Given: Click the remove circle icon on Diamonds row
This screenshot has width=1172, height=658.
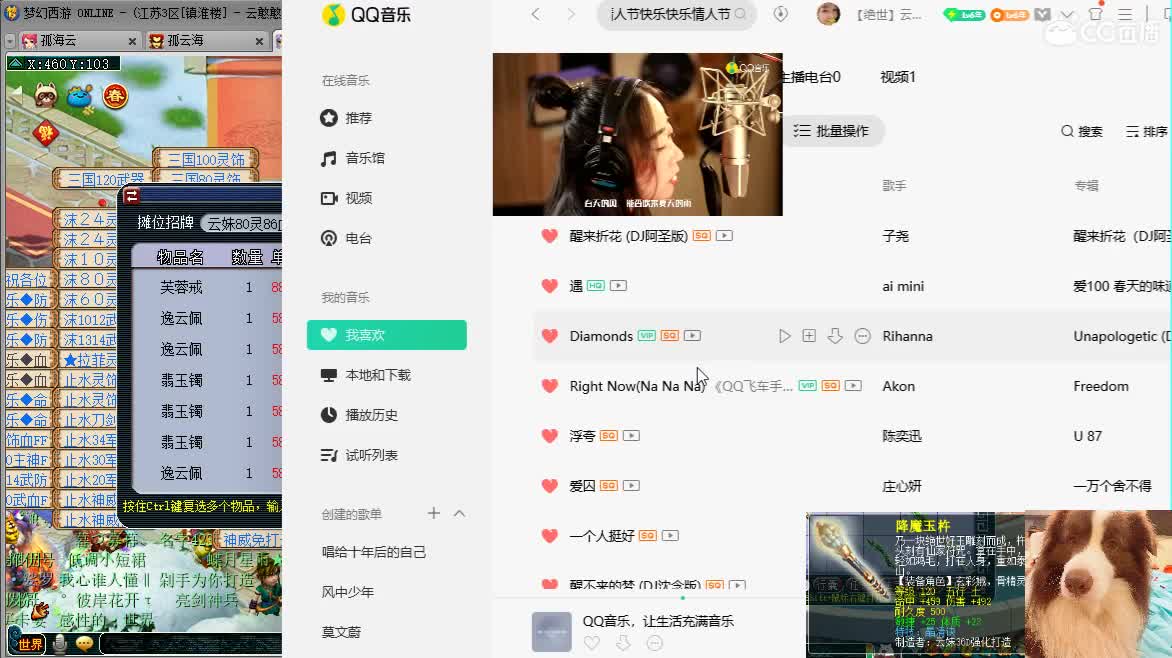Looking at the screenshot, I should (862, 336).
